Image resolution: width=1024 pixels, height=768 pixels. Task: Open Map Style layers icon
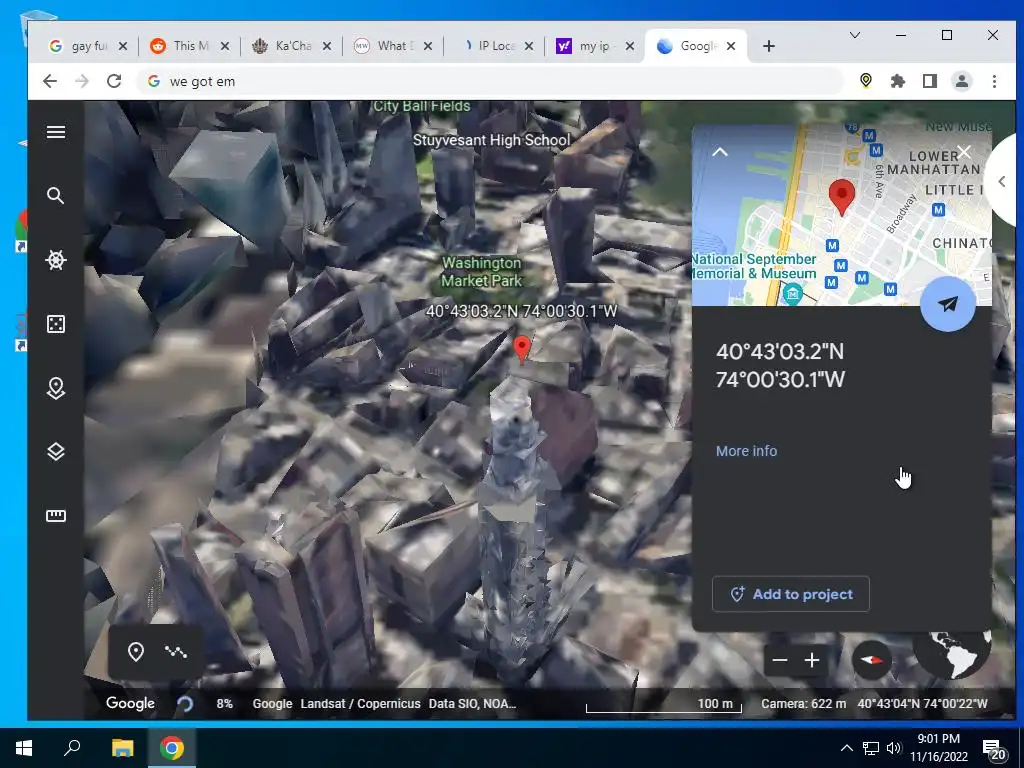coord(56,452)
